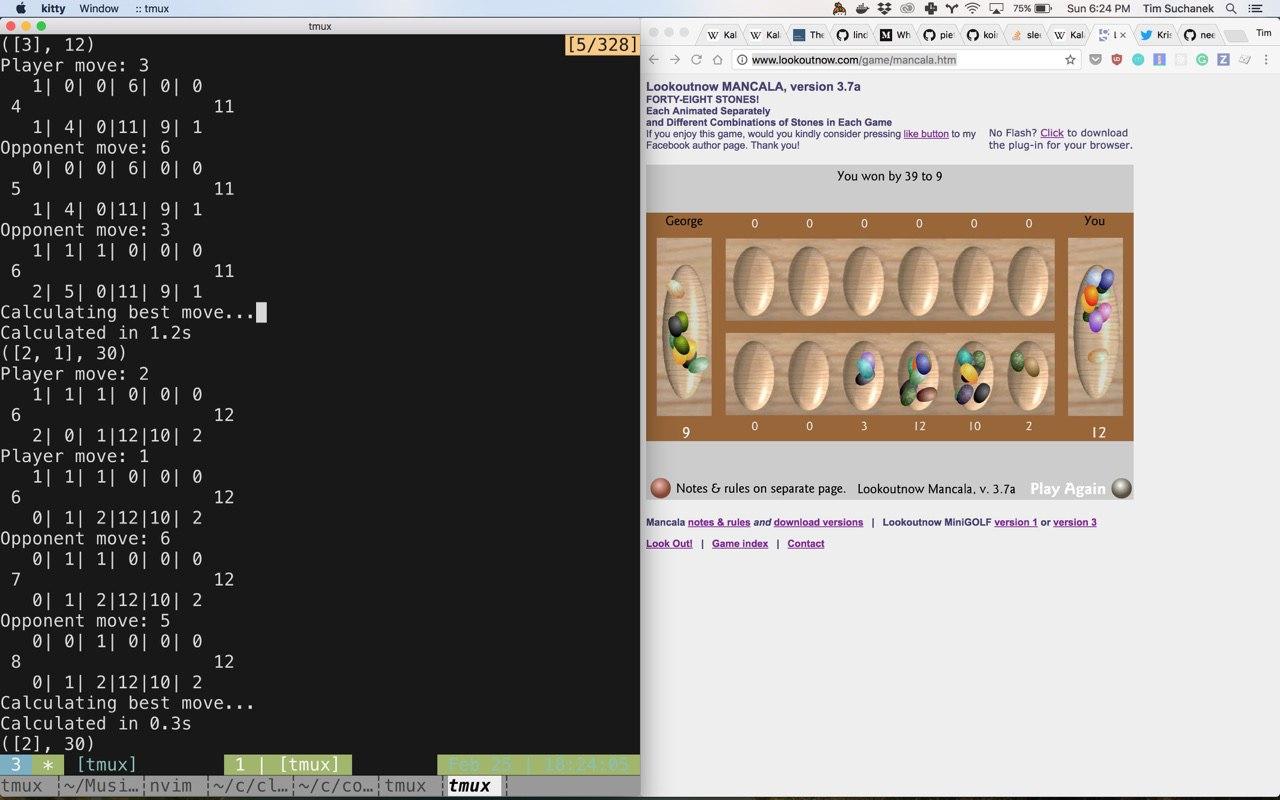Select the '~/c/co…' kitty tab
The height and width of the screenshot is (800, 1280).
pos(337,786)
